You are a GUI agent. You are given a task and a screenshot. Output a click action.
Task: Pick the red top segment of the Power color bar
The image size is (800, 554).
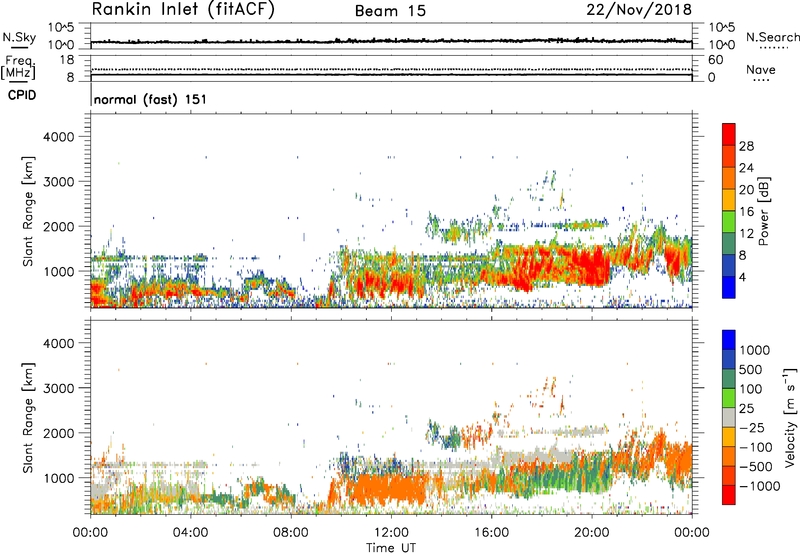(729, 134)
